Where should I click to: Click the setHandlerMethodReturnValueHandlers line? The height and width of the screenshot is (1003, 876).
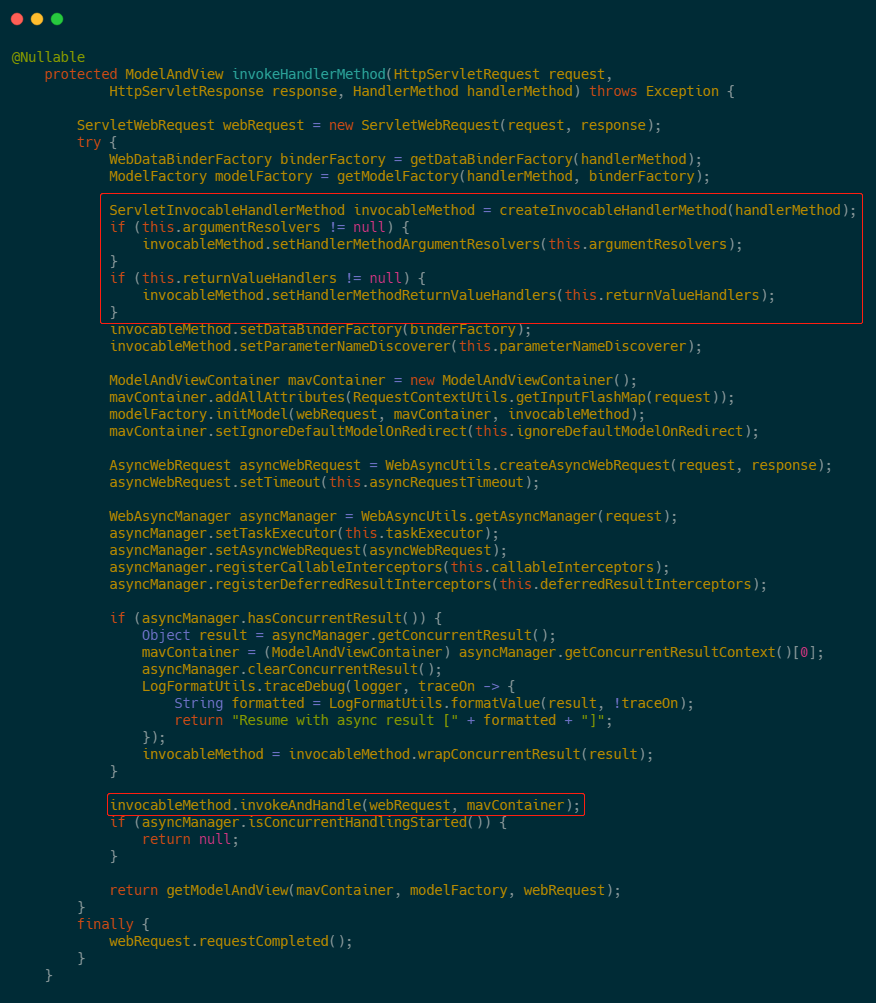point(459,295)
